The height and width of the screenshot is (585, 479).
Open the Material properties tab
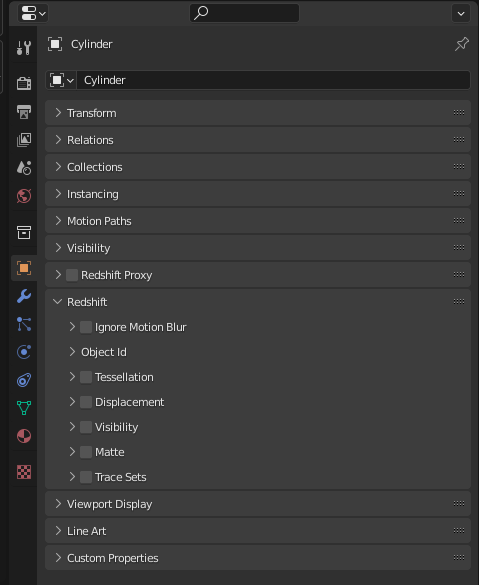(24, 436)
